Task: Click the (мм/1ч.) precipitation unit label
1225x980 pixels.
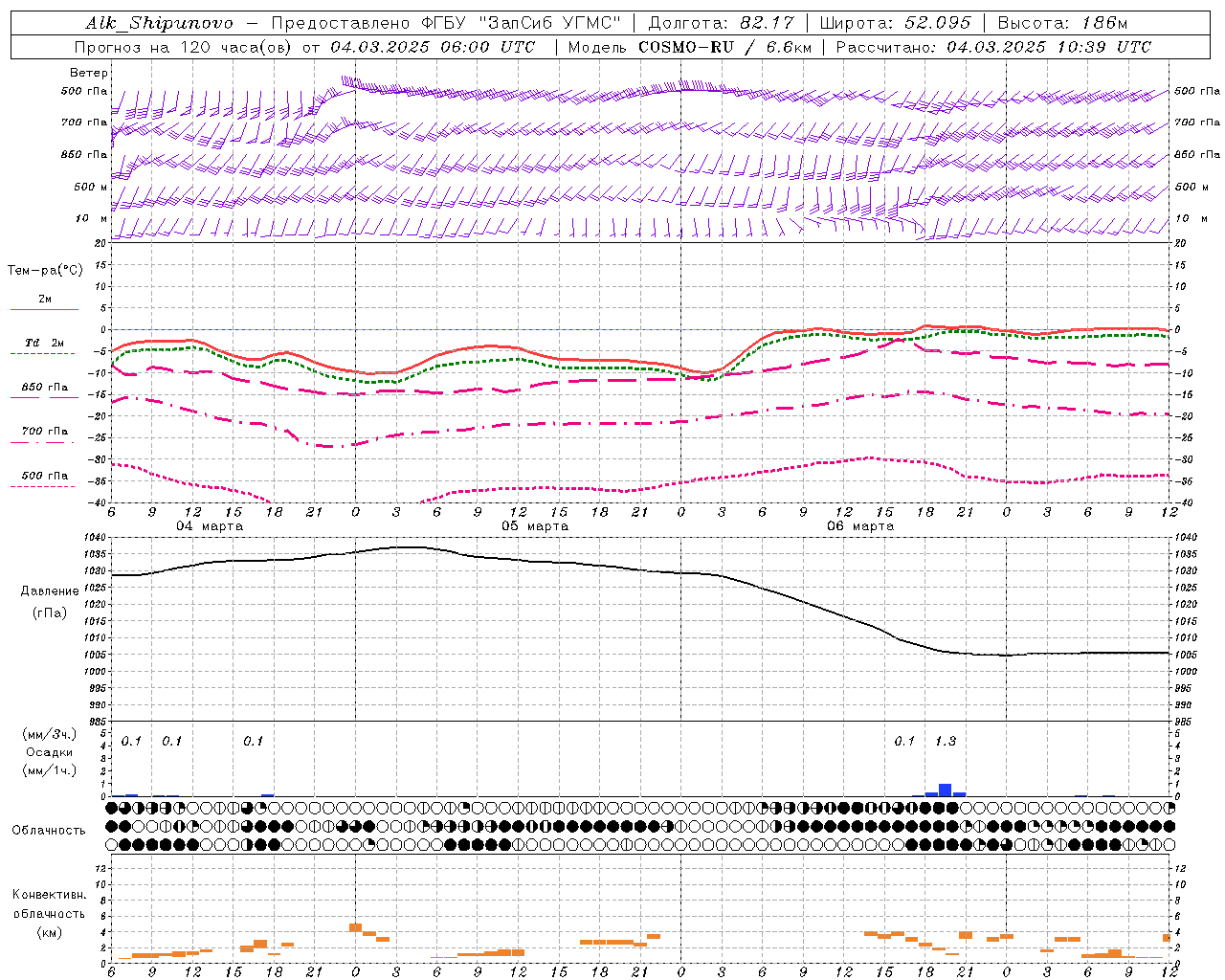Action: 50,770
